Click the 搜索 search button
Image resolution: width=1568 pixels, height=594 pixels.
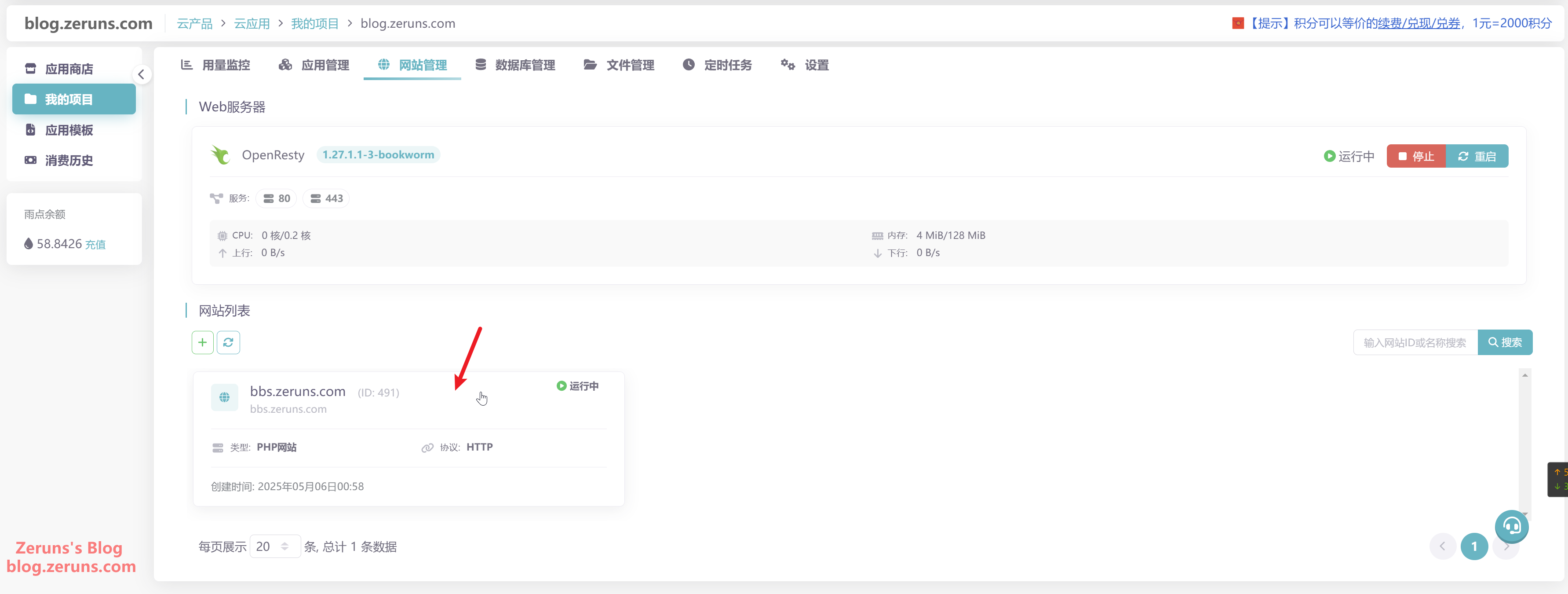pyautogui.click(x=1505, y=342)
